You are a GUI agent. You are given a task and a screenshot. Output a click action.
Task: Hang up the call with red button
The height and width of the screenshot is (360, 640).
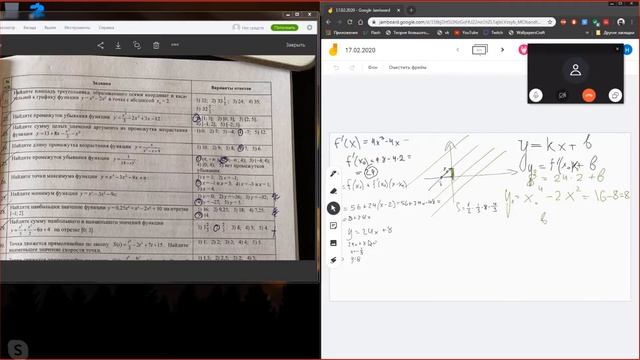click(589, 95)
